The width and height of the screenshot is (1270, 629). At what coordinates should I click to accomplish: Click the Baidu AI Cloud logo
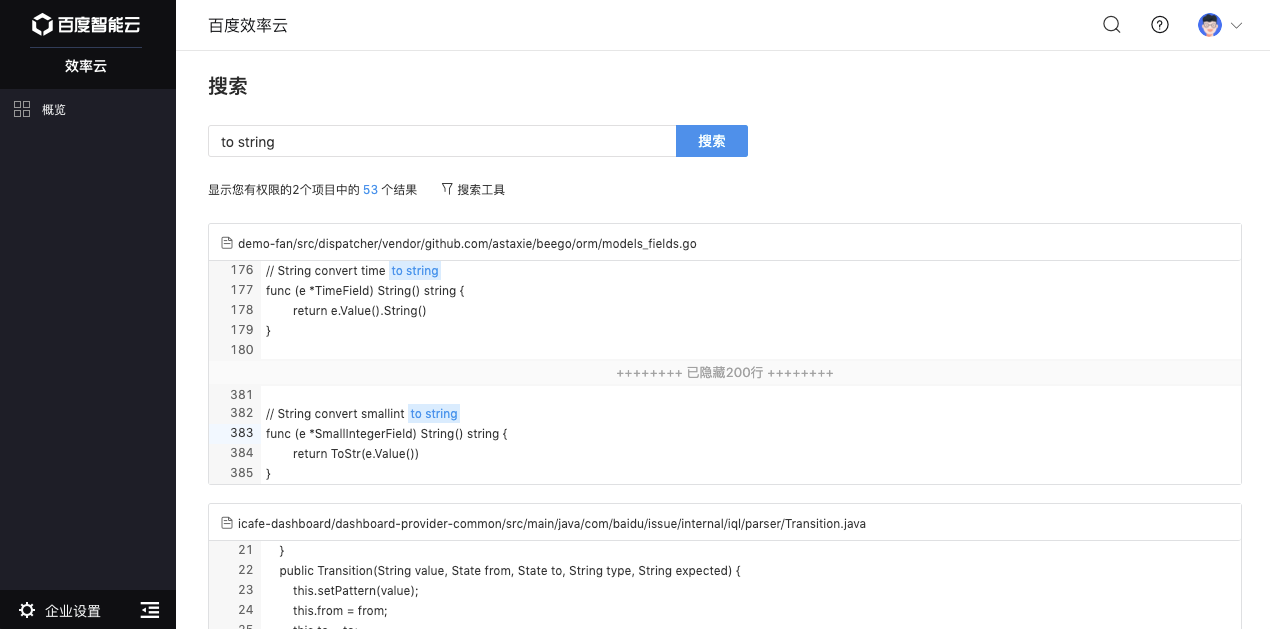coord(86,24)
